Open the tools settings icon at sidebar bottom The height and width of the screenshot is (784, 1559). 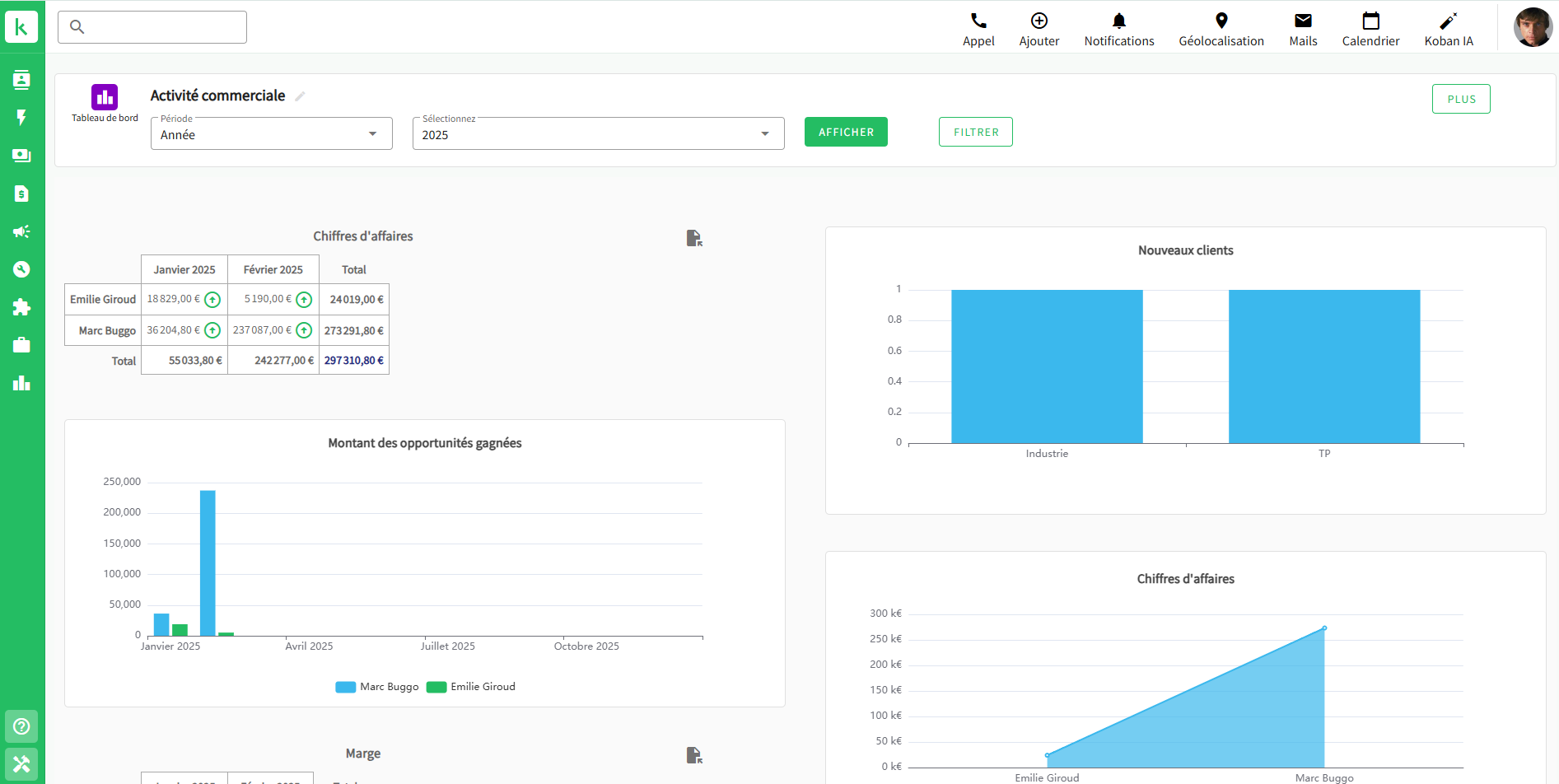click(x=21, y=764)
